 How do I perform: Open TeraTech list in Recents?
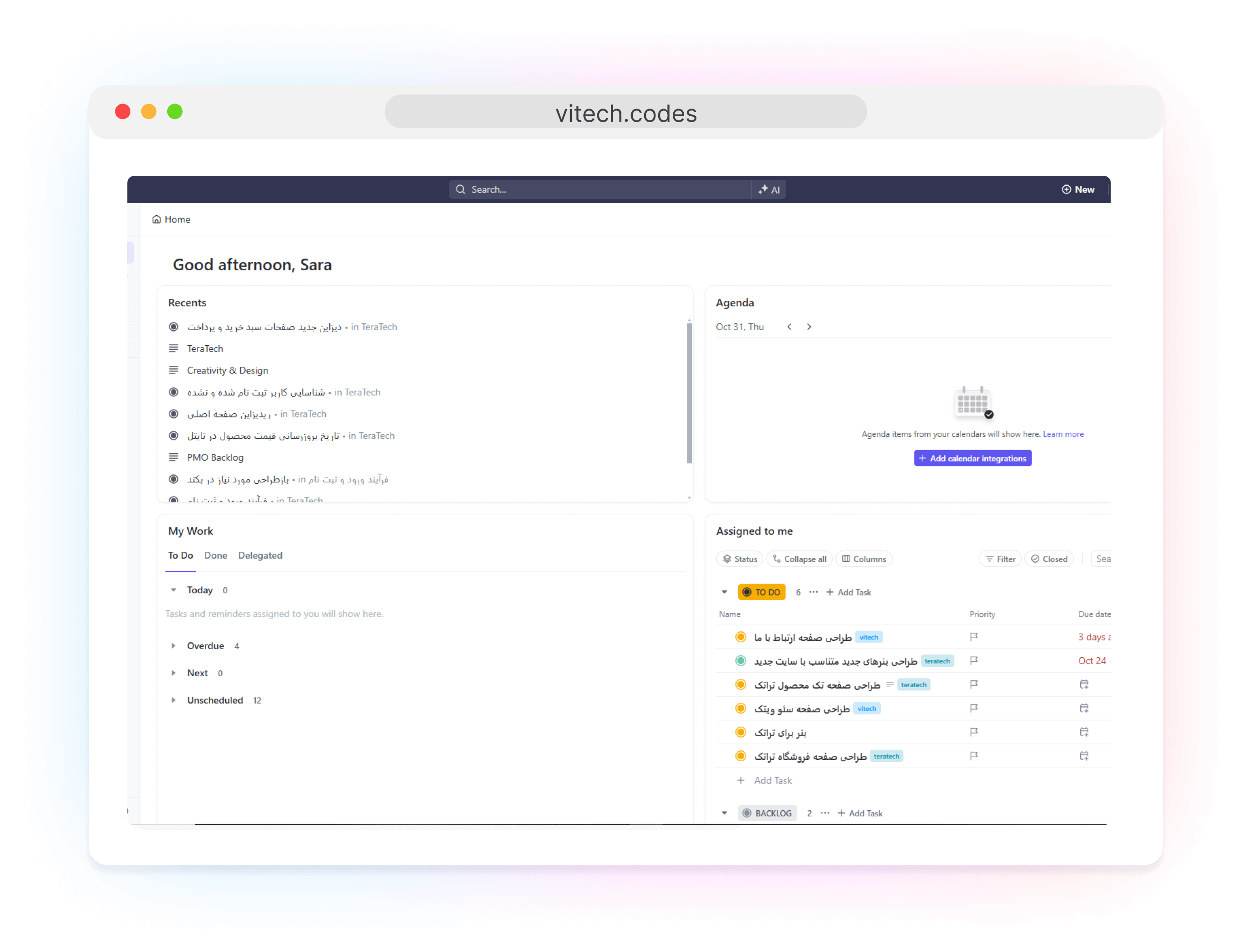click(205, 348)
